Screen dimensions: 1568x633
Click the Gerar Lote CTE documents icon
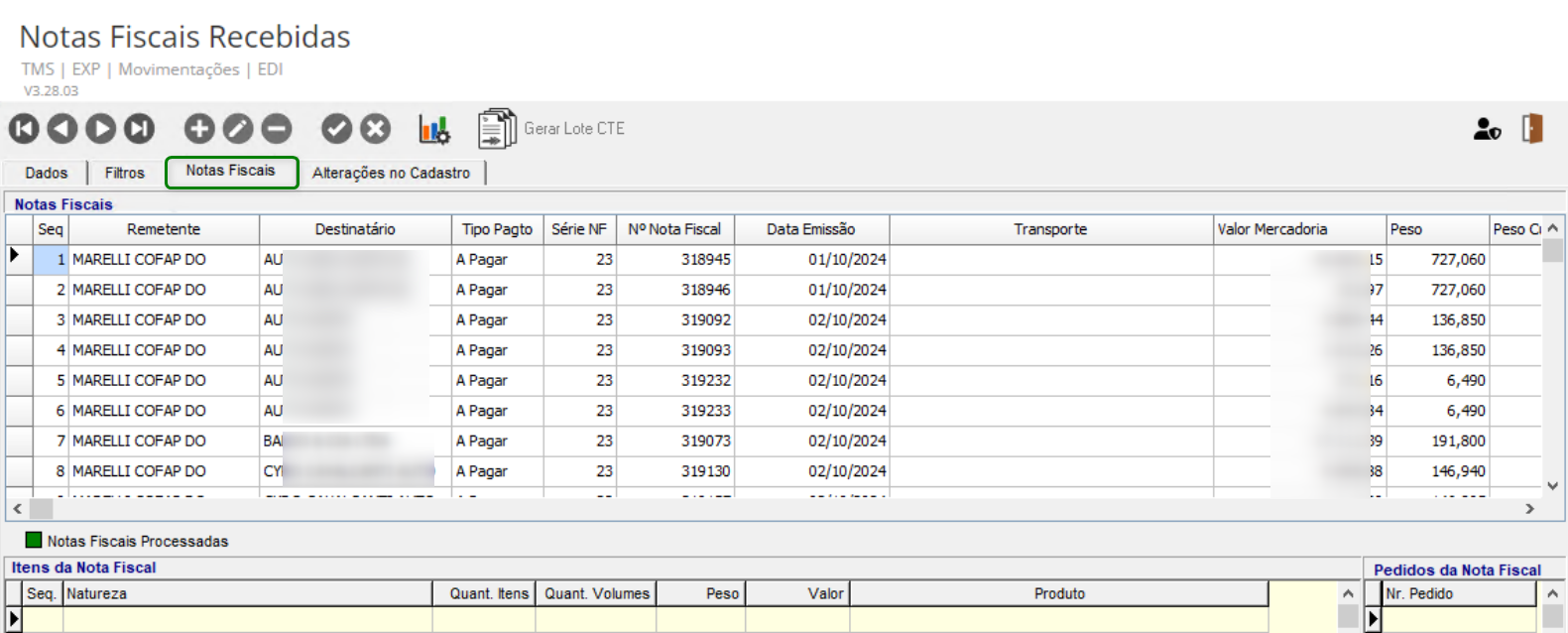click(x=497, y=129)
